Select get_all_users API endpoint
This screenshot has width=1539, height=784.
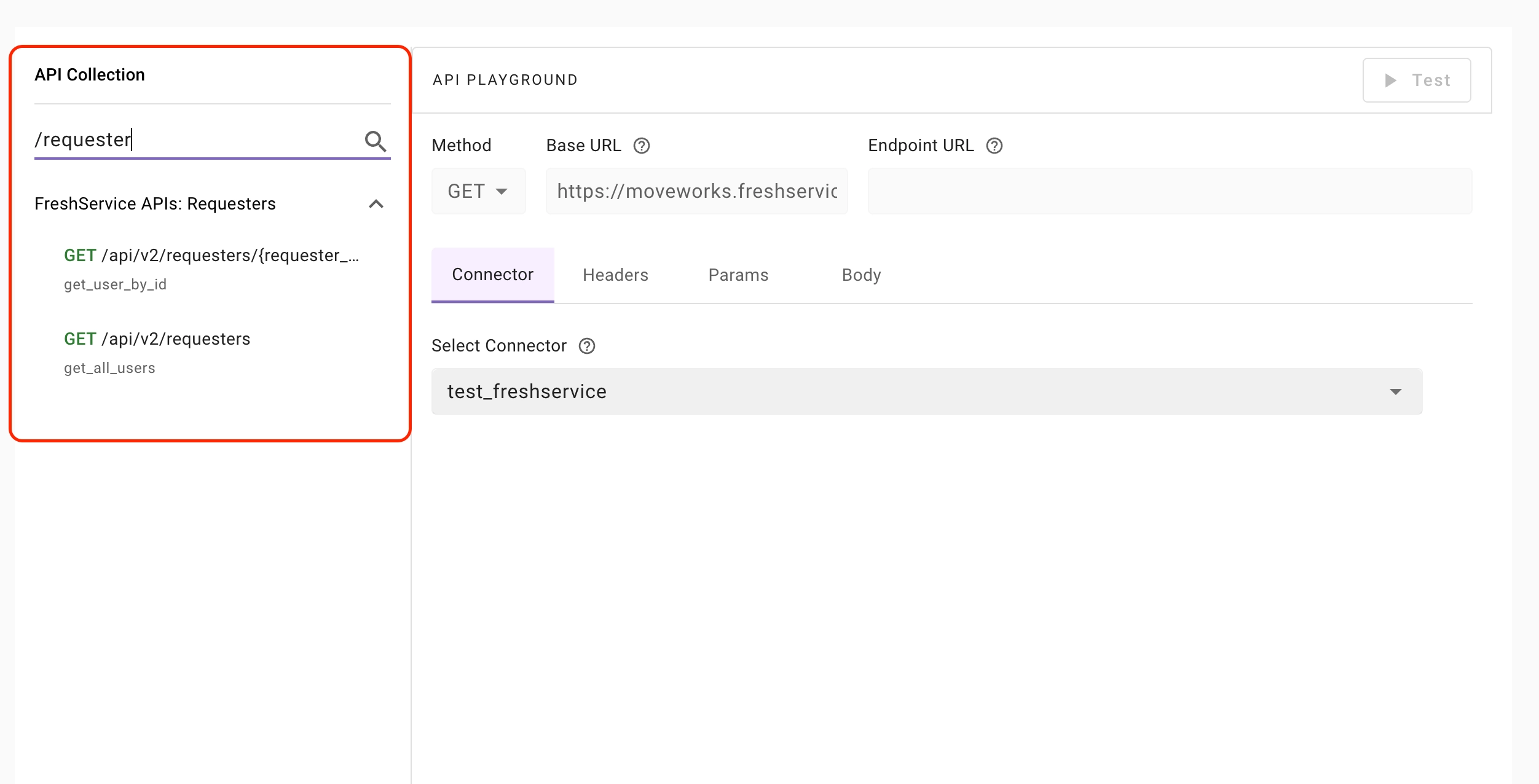109,367
